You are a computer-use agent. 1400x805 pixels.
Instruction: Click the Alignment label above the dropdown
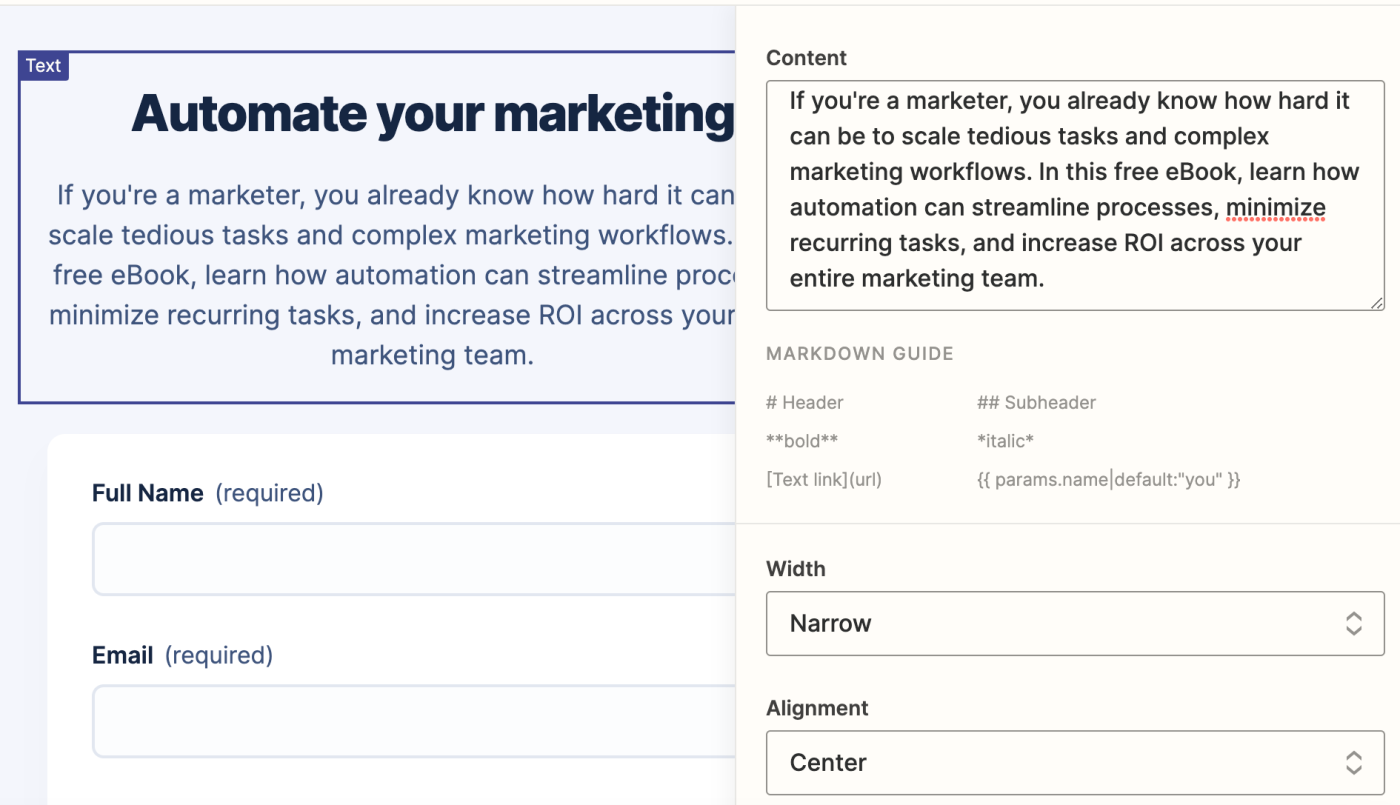817,708
